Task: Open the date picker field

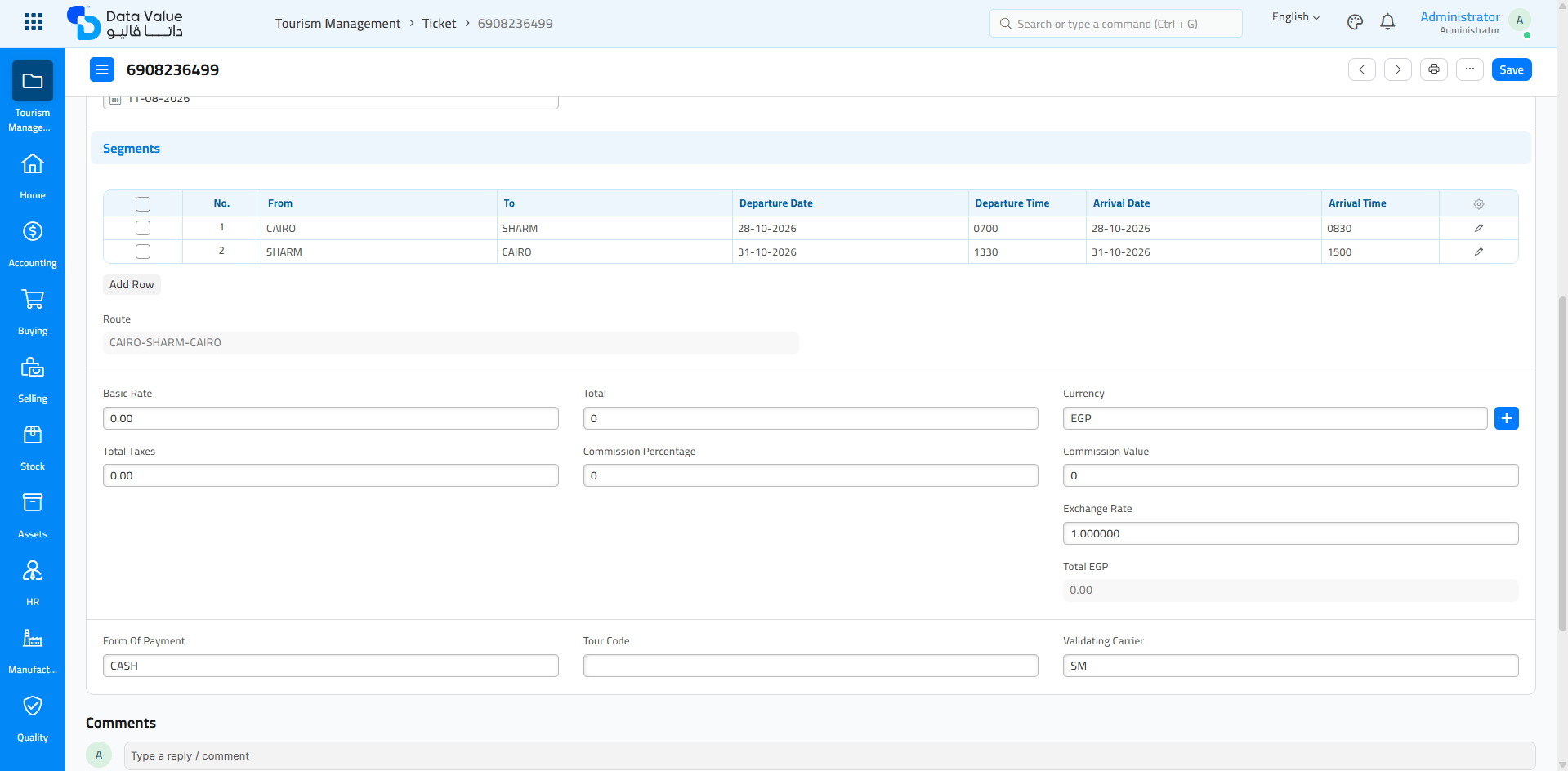Action: pos(331,101)
